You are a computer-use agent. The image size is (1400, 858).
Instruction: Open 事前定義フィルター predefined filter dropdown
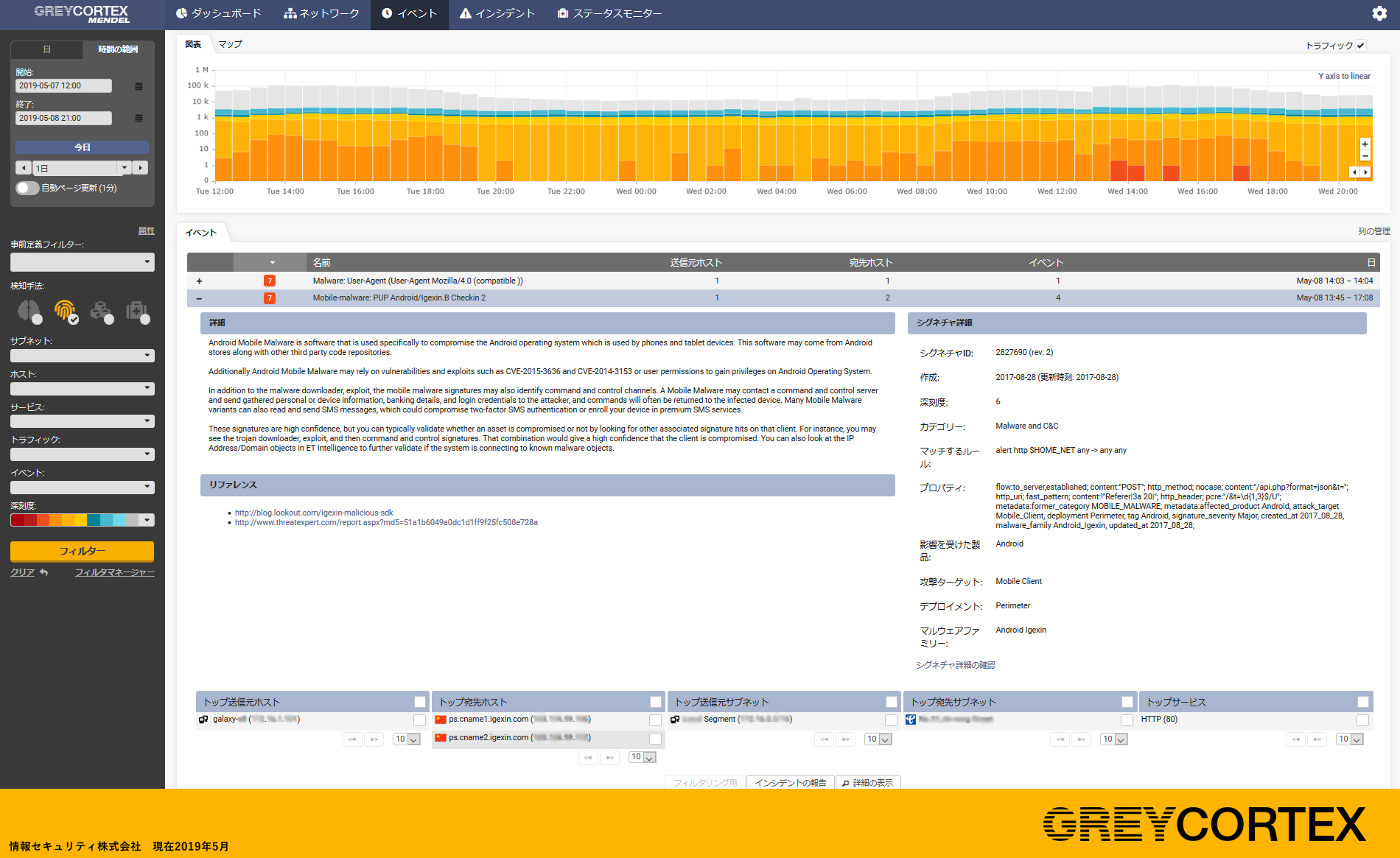pos(83,262)
